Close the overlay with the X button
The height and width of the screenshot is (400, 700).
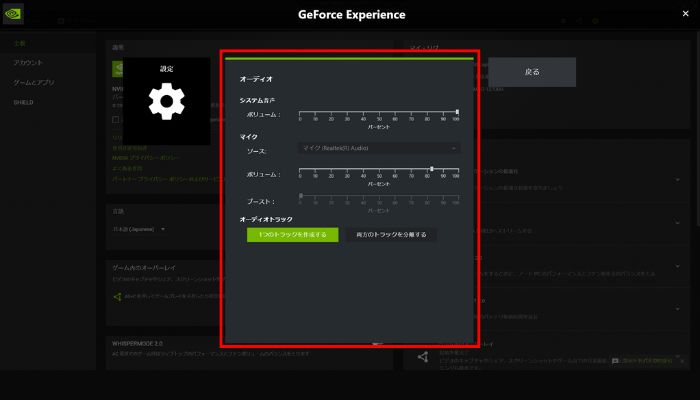pyautogui.click(x=684, y=13)
